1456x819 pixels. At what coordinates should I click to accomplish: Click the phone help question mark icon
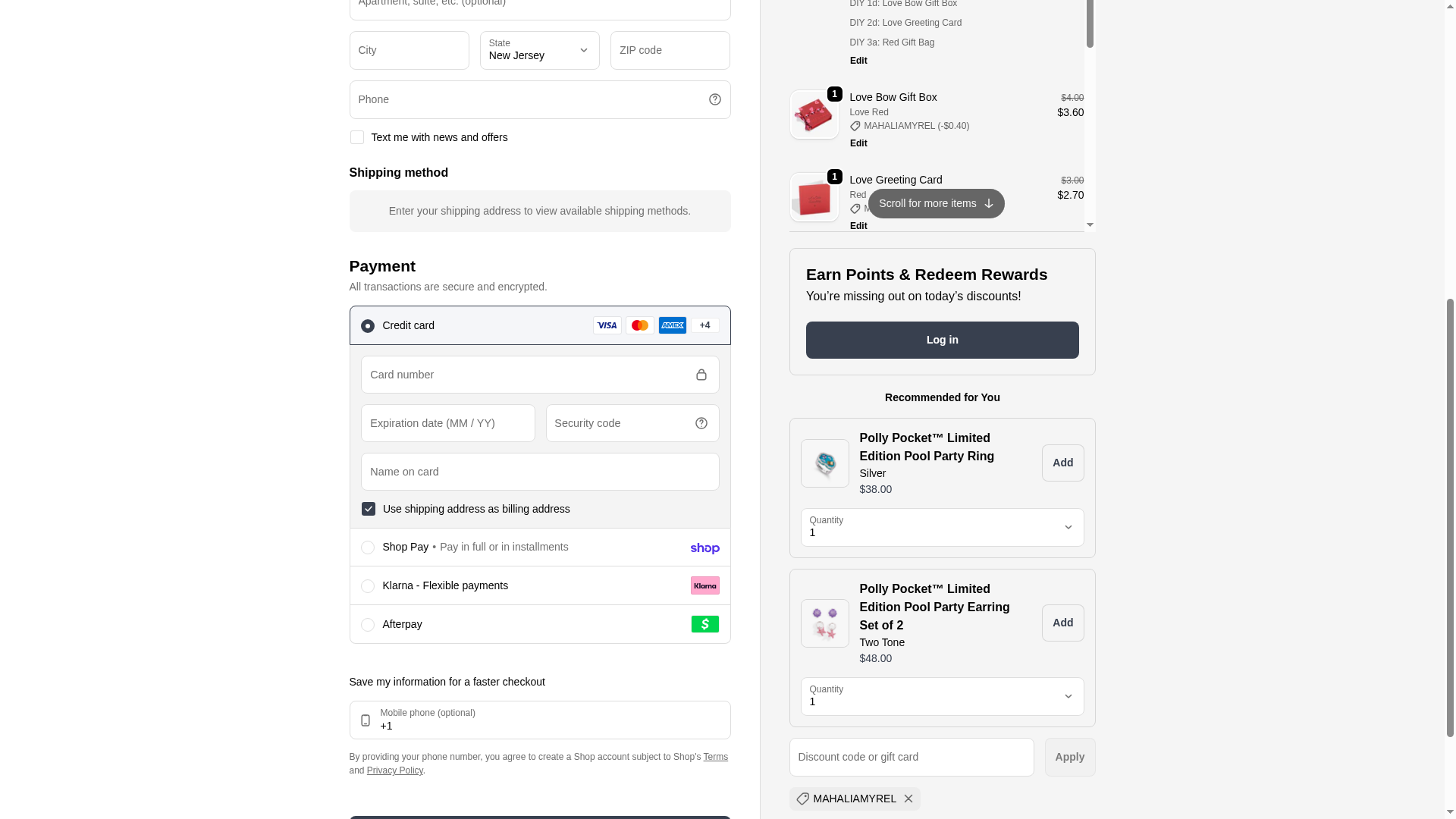click(714, 99)
